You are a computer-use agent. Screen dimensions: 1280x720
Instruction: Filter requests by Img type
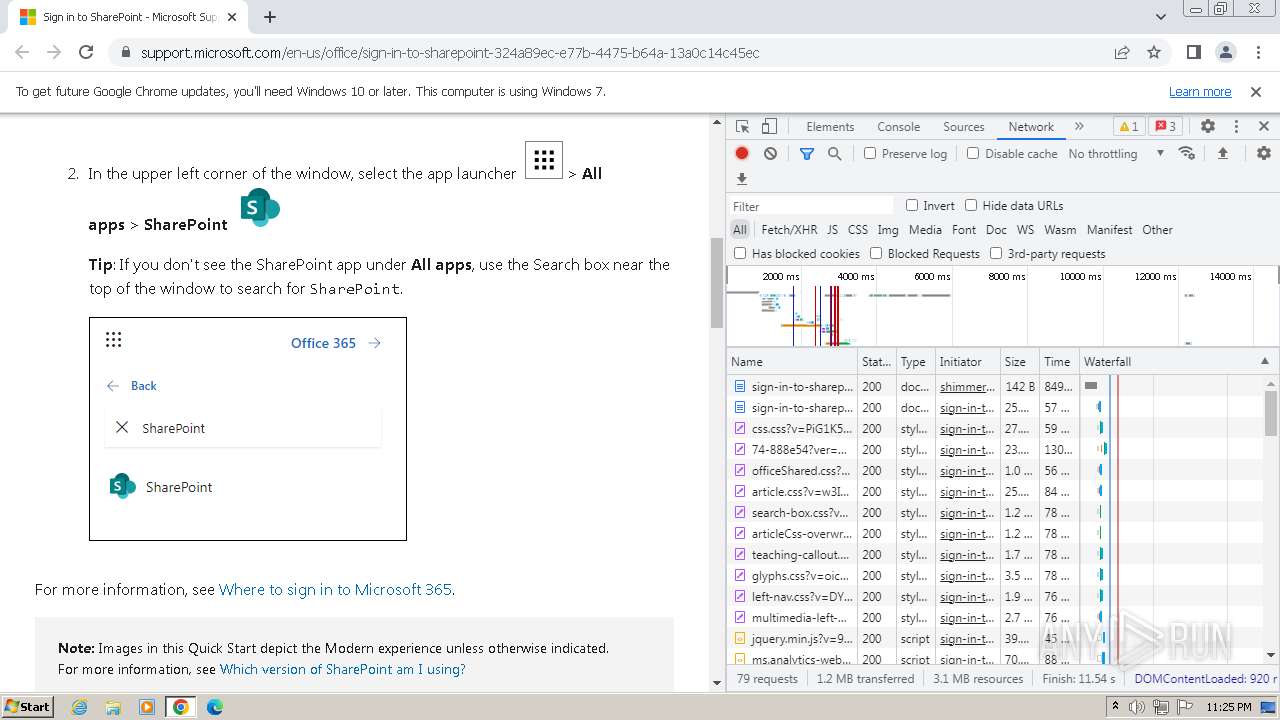click(x=888, y=229)
